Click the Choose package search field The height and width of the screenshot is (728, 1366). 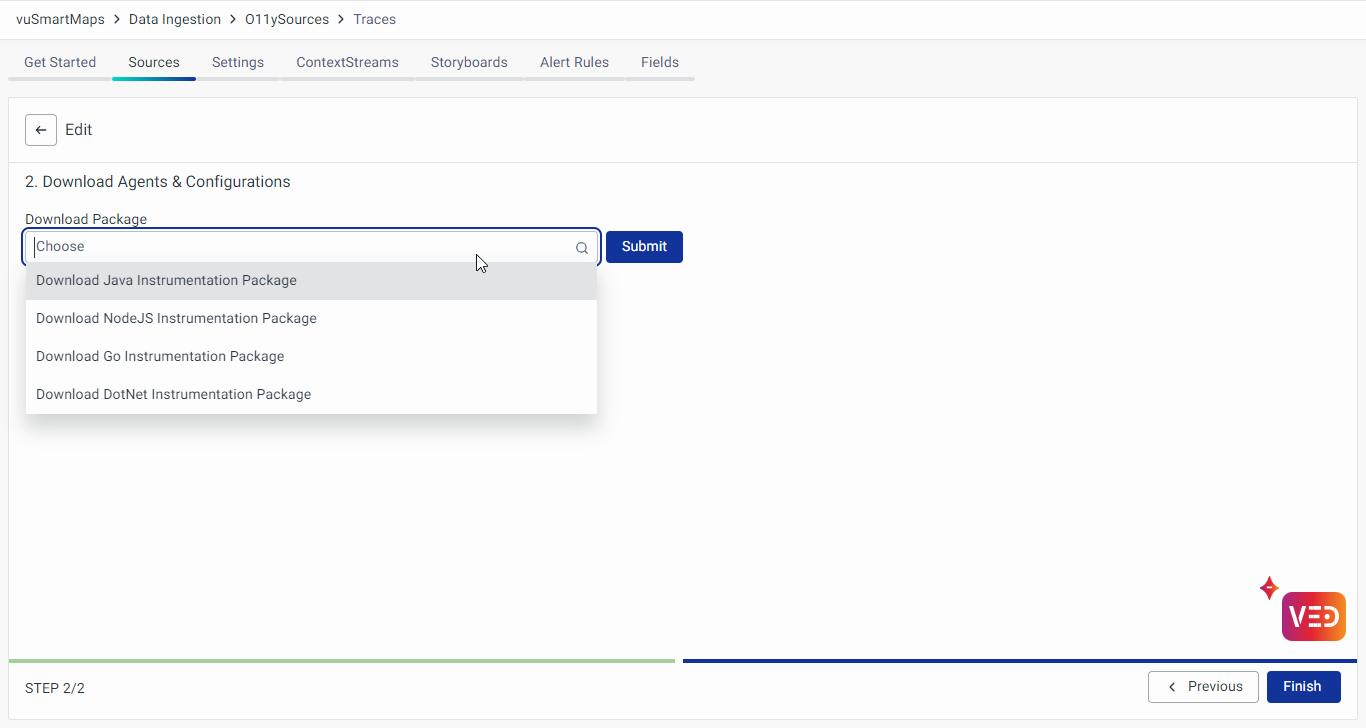coord(300,247)
